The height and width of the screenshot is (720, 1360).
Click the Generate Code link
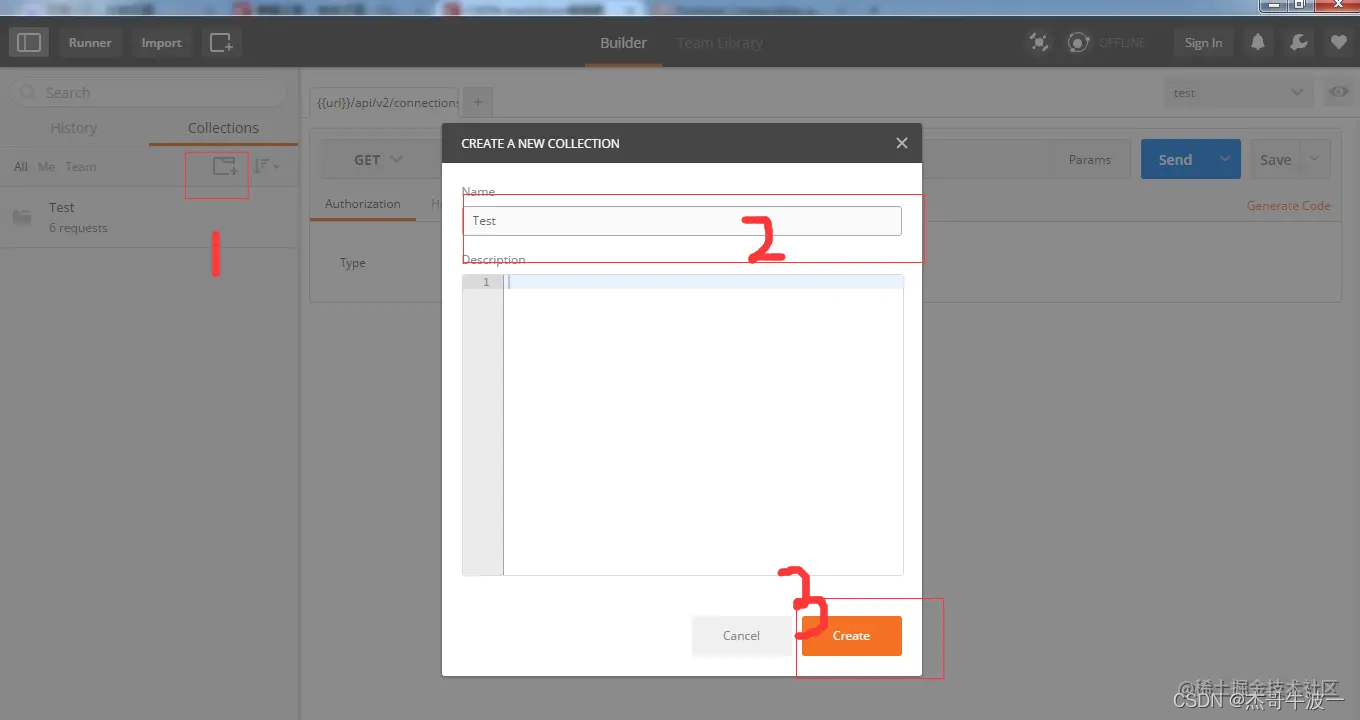click(1288, 205)
